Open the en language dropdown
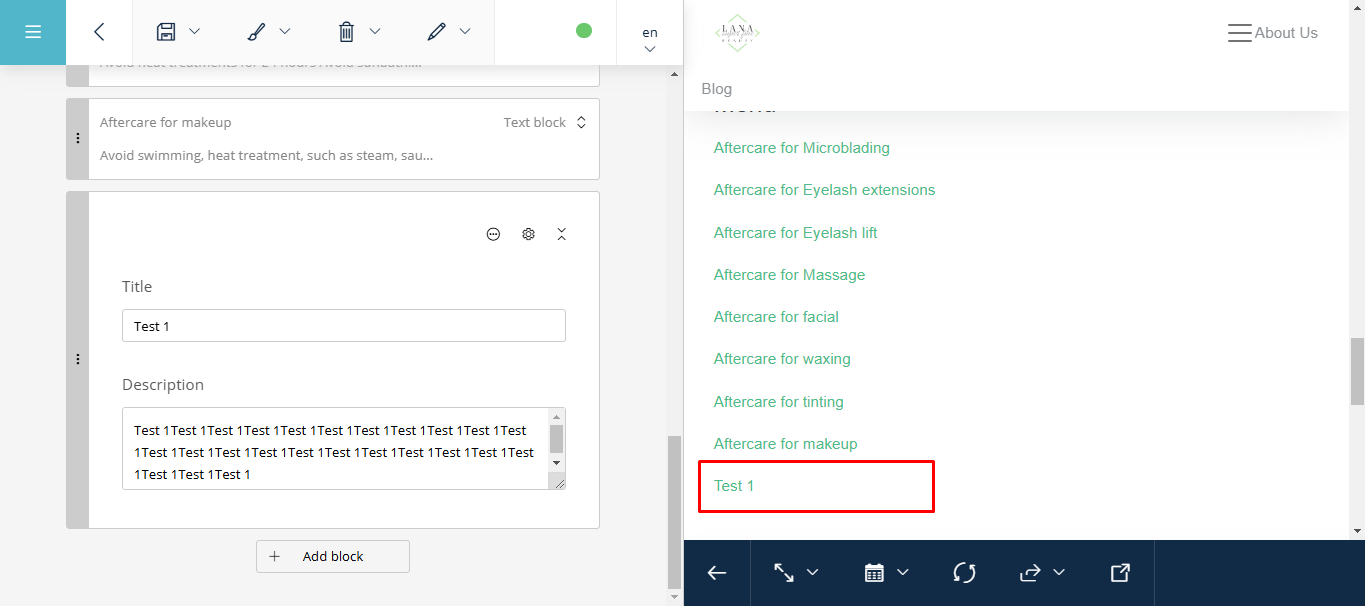 650,39
